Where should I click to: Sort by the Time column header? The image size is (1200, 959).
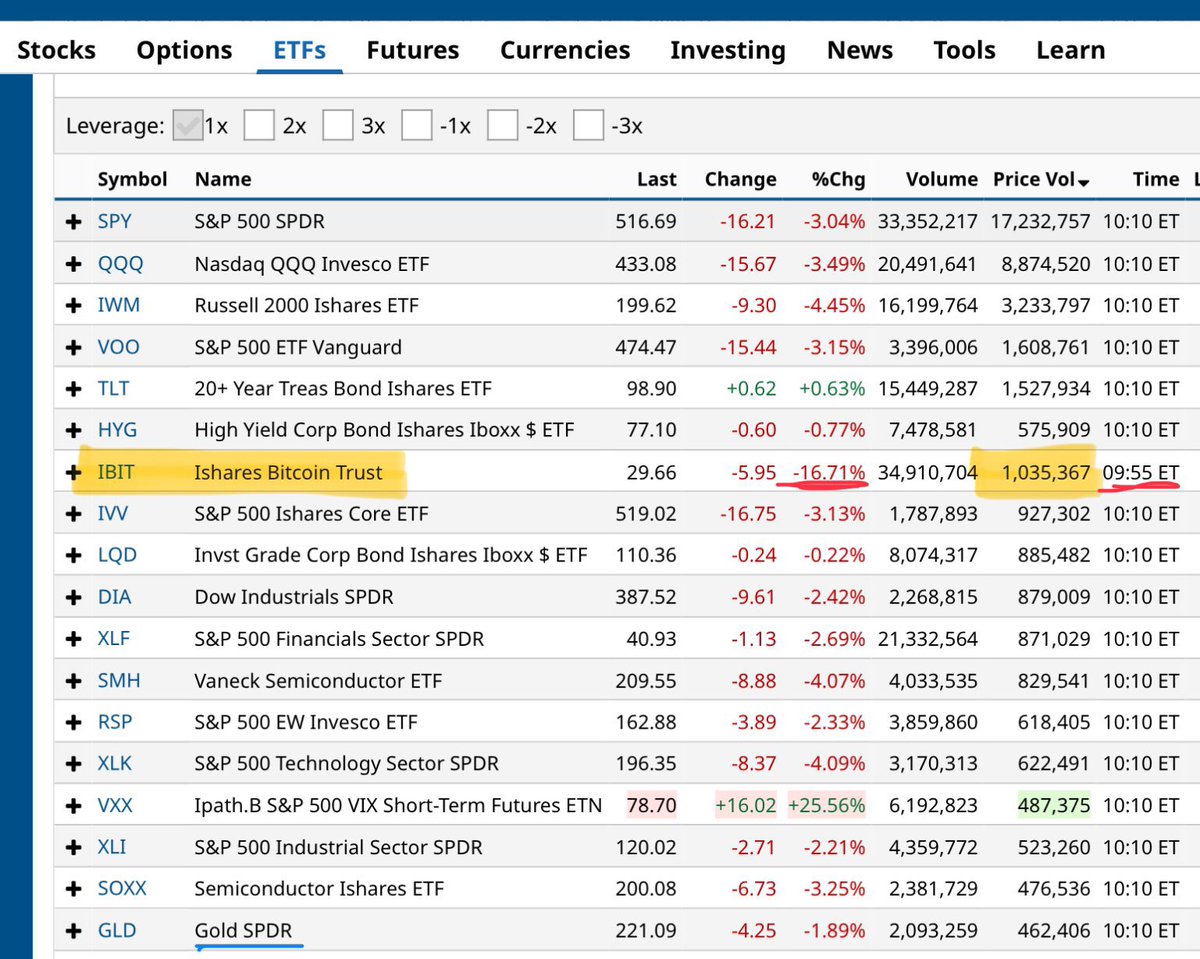(1156, 180)
